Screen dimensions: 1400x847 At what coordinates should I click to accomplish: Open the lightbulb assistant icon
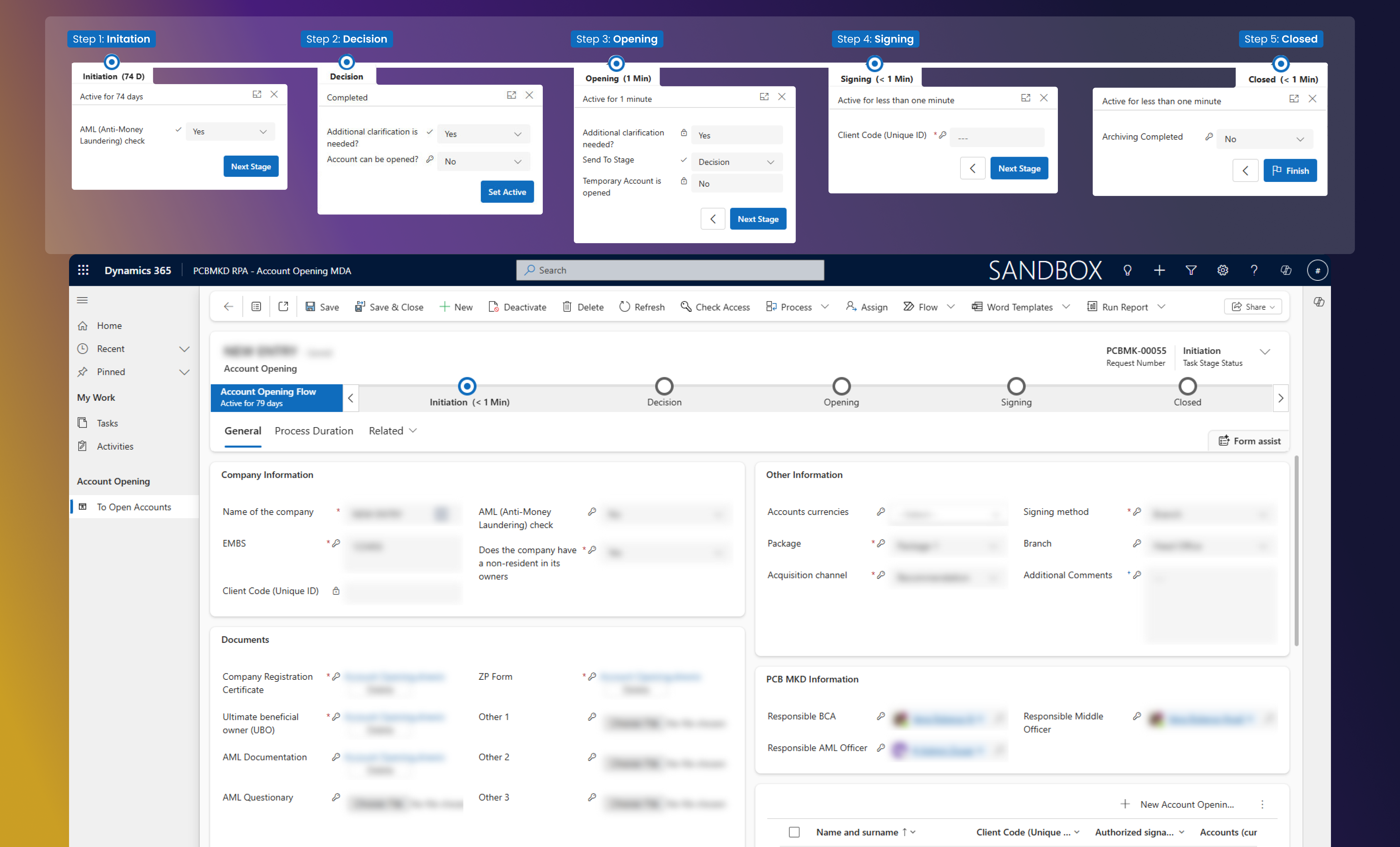tap(1127, 270)
